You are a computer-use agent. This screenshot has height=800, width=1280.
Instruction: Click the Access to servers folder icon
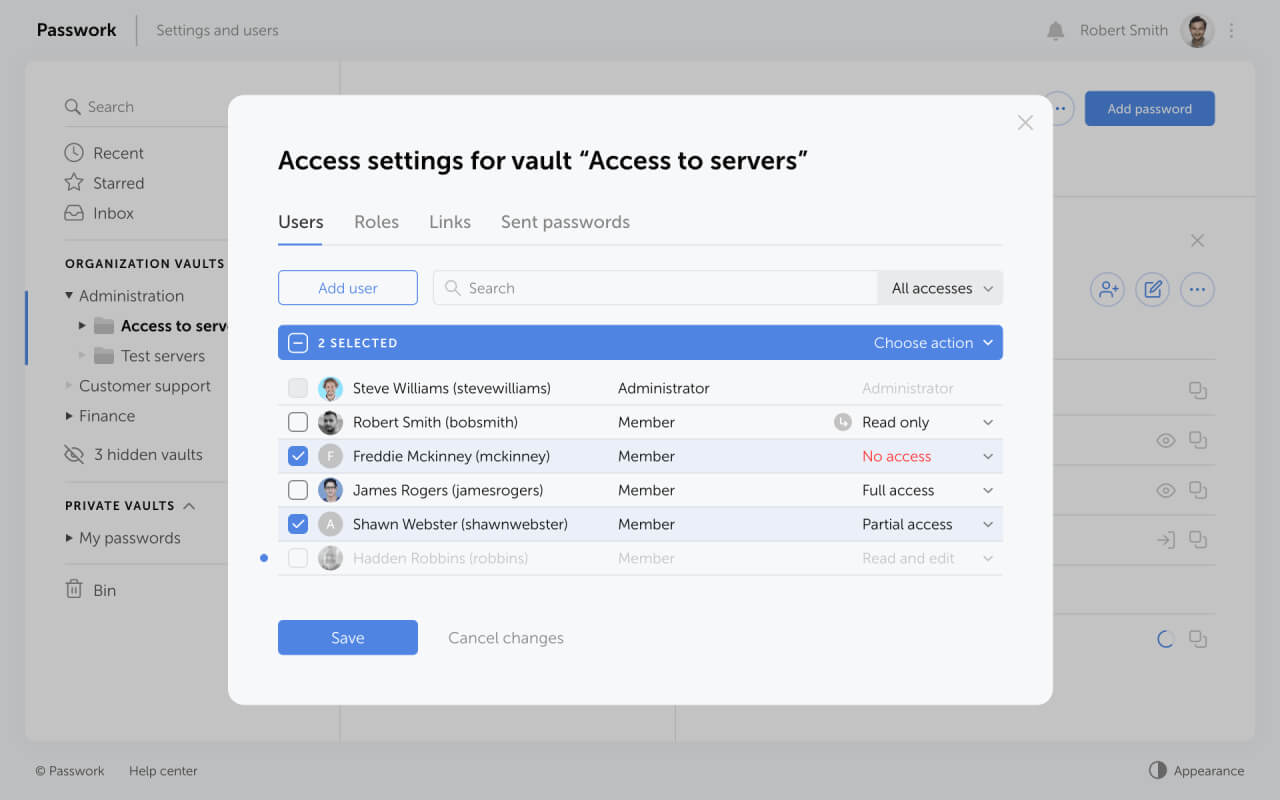[104, 326]
